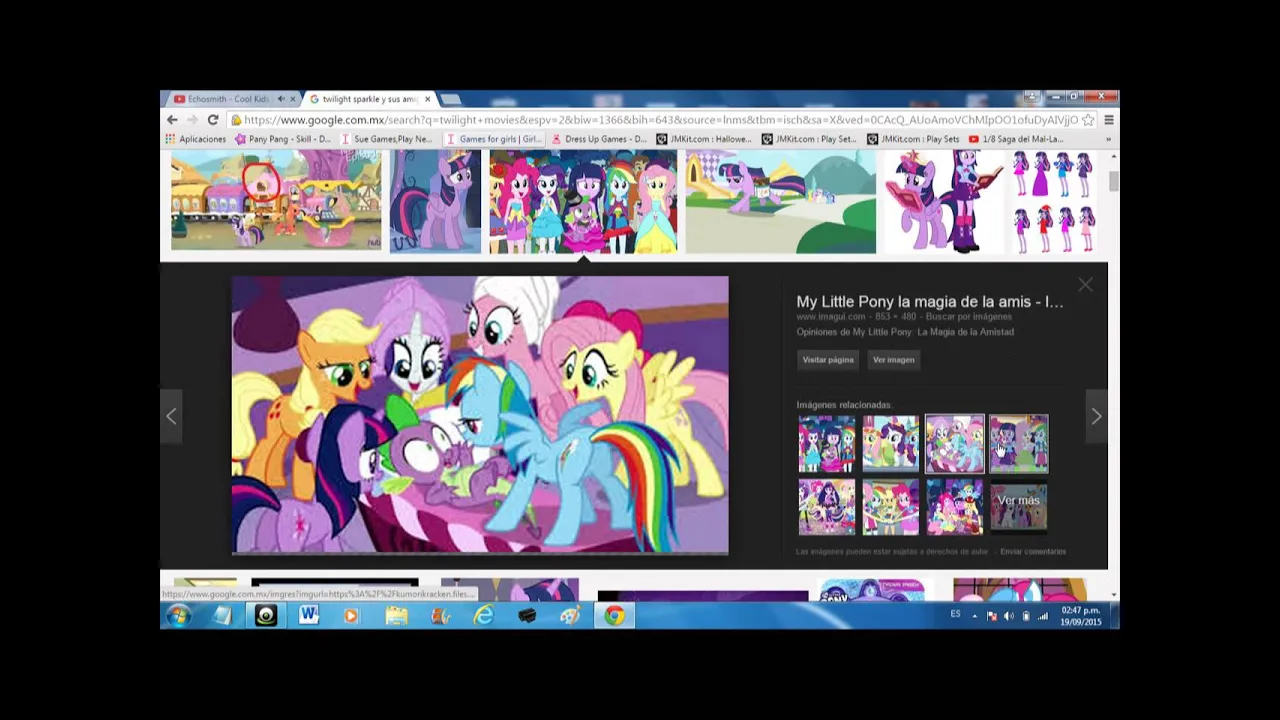Viewport: 1280px width, 720px height.
Task: Open the train station result image with the red circle
Action: pos(276,200)
